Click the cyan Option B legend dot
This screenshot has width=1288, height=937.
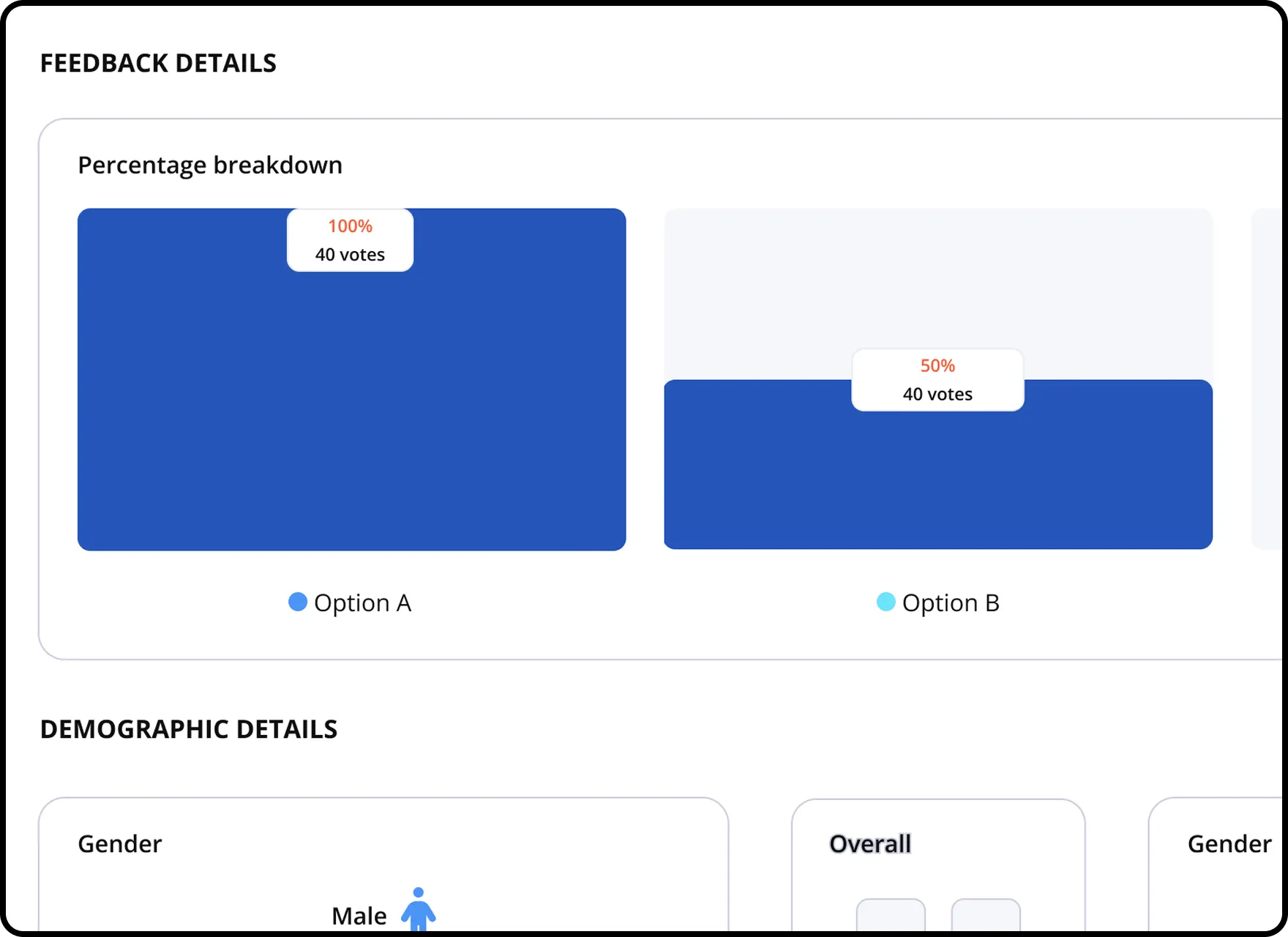click(886, 602)
